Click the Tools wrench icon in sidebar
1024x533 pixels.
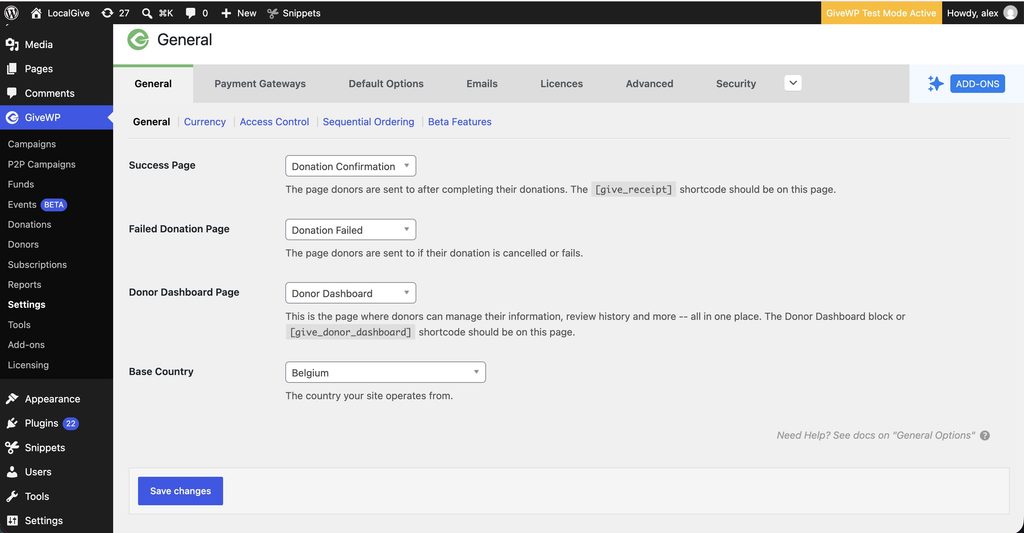[x=12, y=496]
